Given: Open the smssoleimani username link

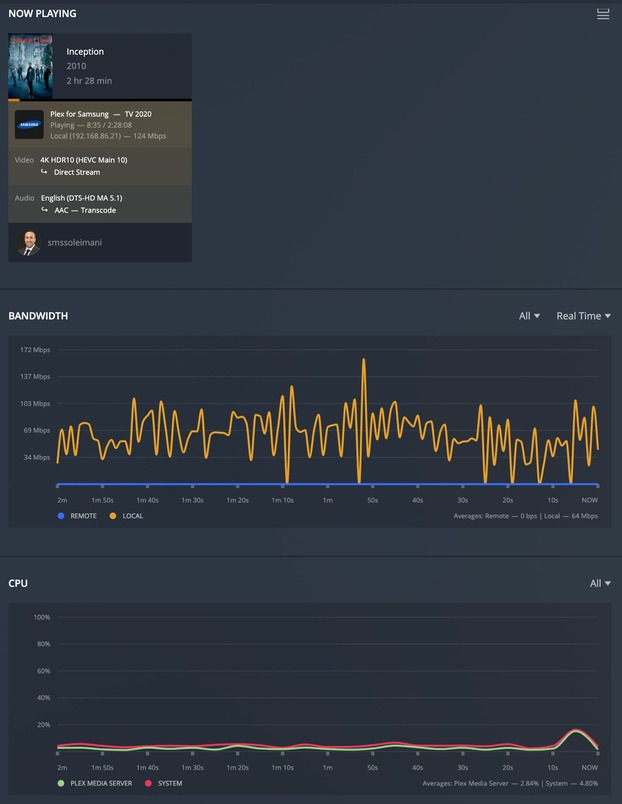Looking at the screenshot, I should point(75,243).
